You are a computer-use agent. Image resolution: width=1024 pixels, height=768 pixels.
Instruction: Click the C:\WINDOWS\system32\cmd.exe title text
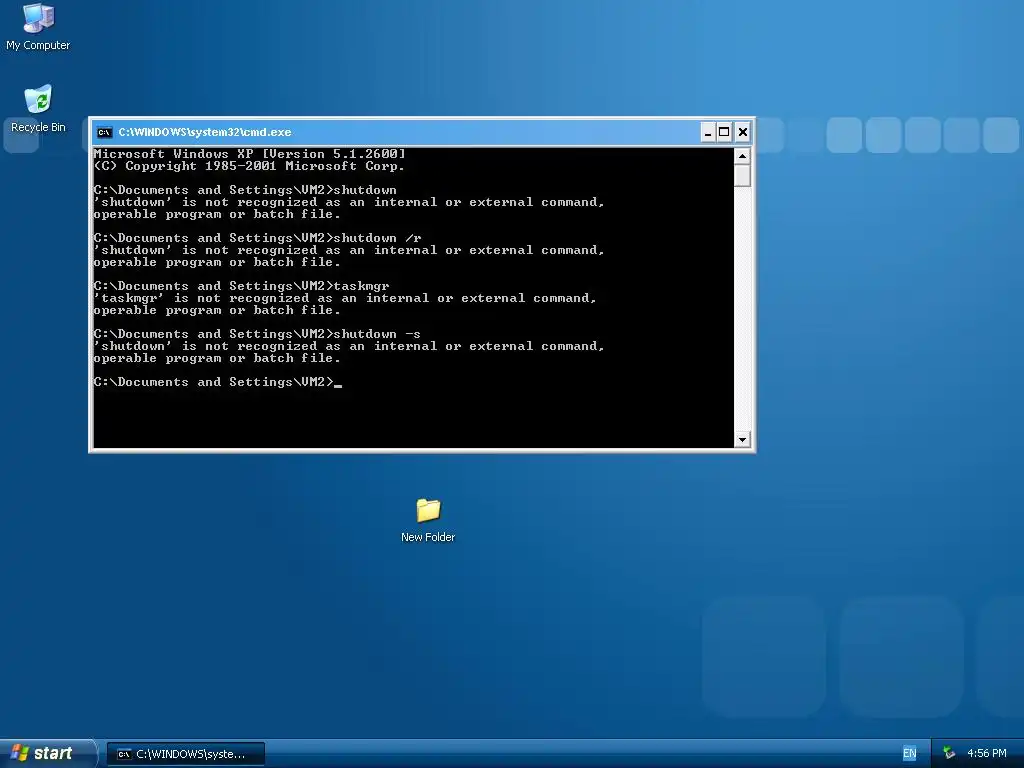[x=204, y=133]
